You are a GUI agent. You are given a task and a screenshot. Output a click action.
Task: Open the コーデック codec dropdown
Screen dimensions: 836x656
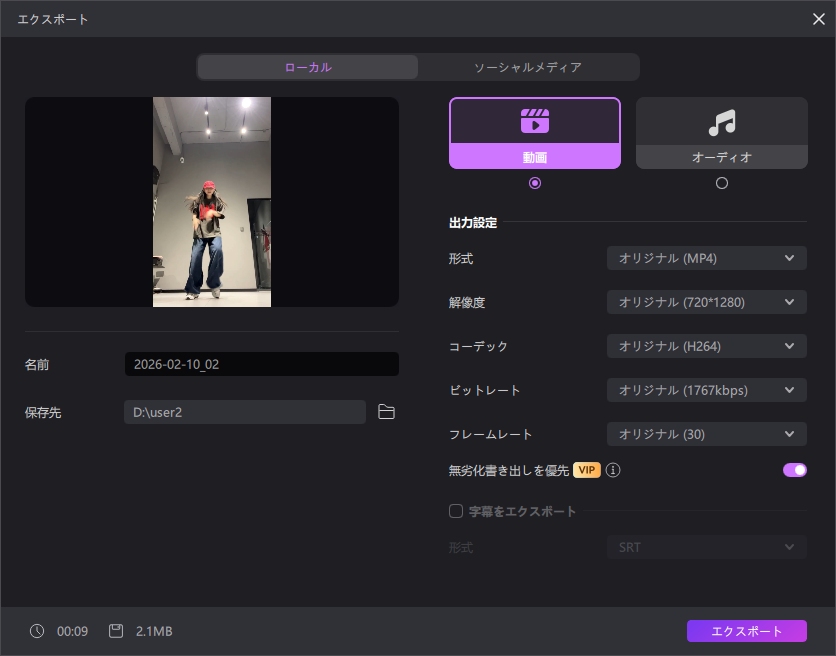tap(706, 346)
